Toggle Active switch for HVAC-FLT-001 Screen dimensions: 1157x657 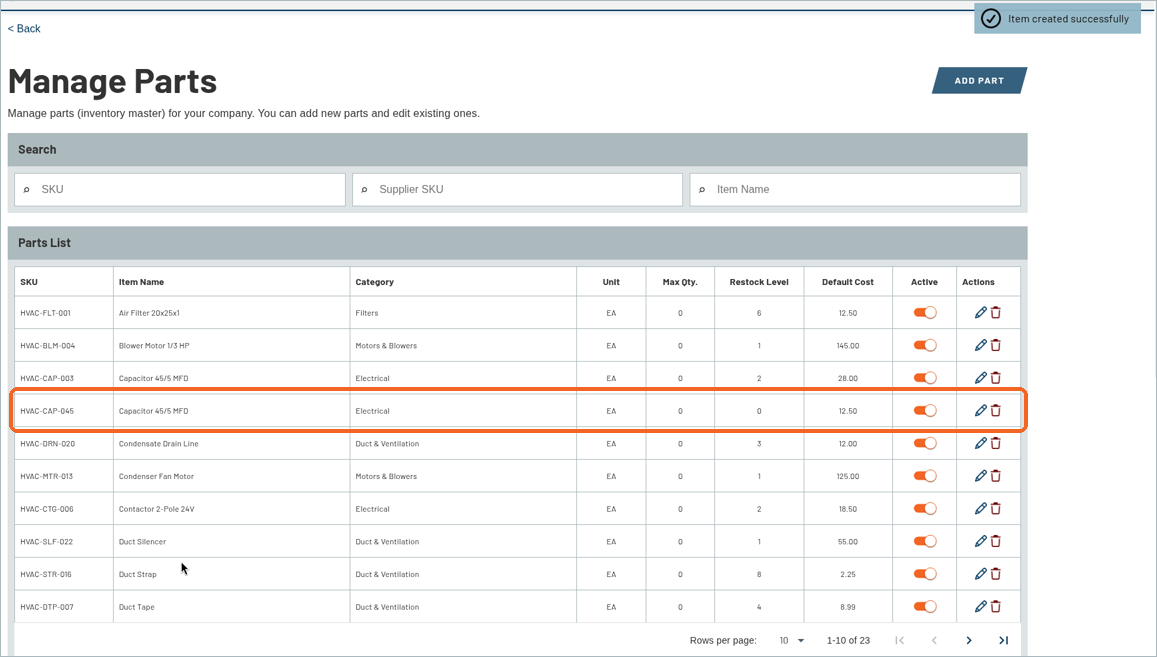[x=925, y=312]
